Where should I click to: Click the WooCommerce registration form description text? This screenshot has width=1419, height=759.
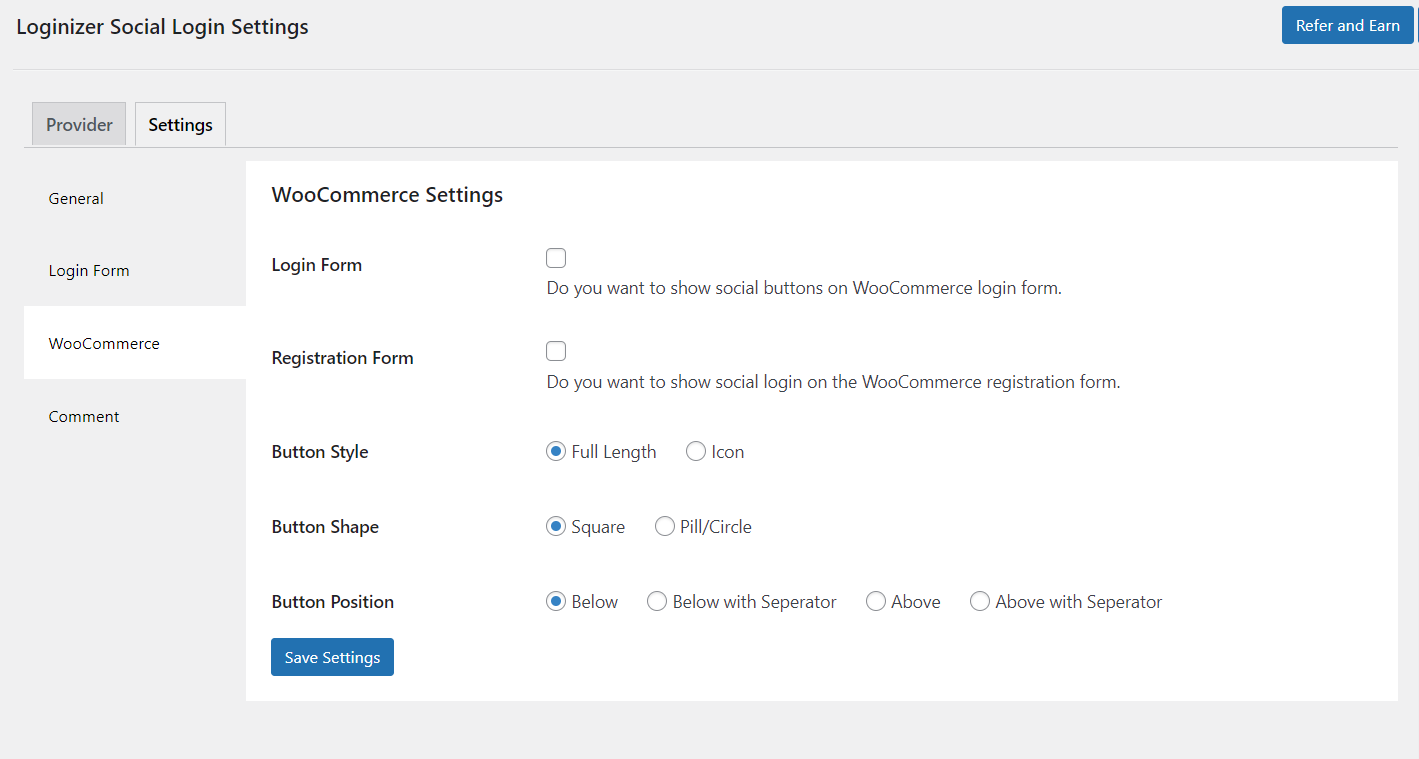point(833,382)
